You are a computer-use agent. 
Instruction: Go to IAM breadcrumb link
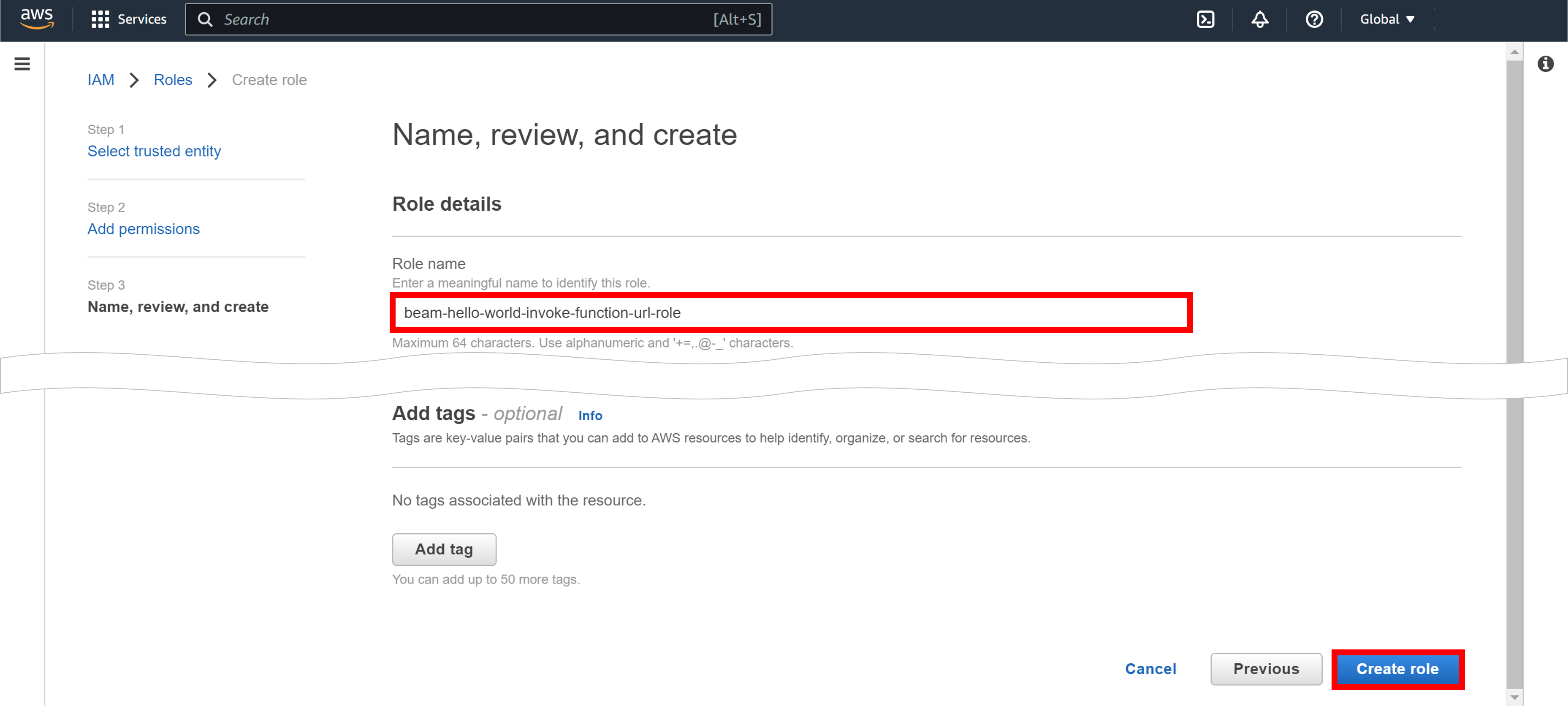100,80
